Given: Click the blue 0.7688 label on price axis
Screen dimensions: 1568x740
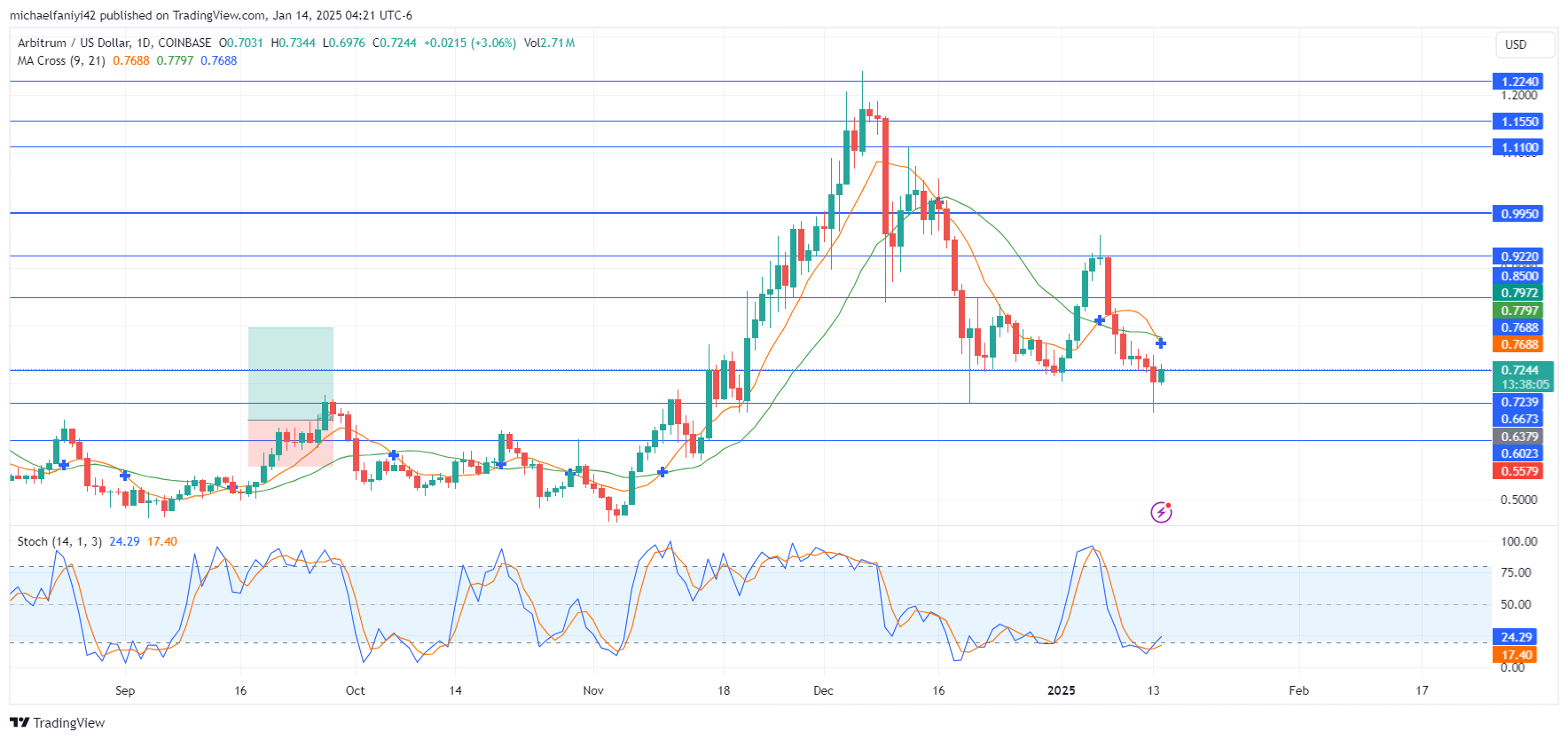Looking at the screenshot, I should pos(1518,327).
